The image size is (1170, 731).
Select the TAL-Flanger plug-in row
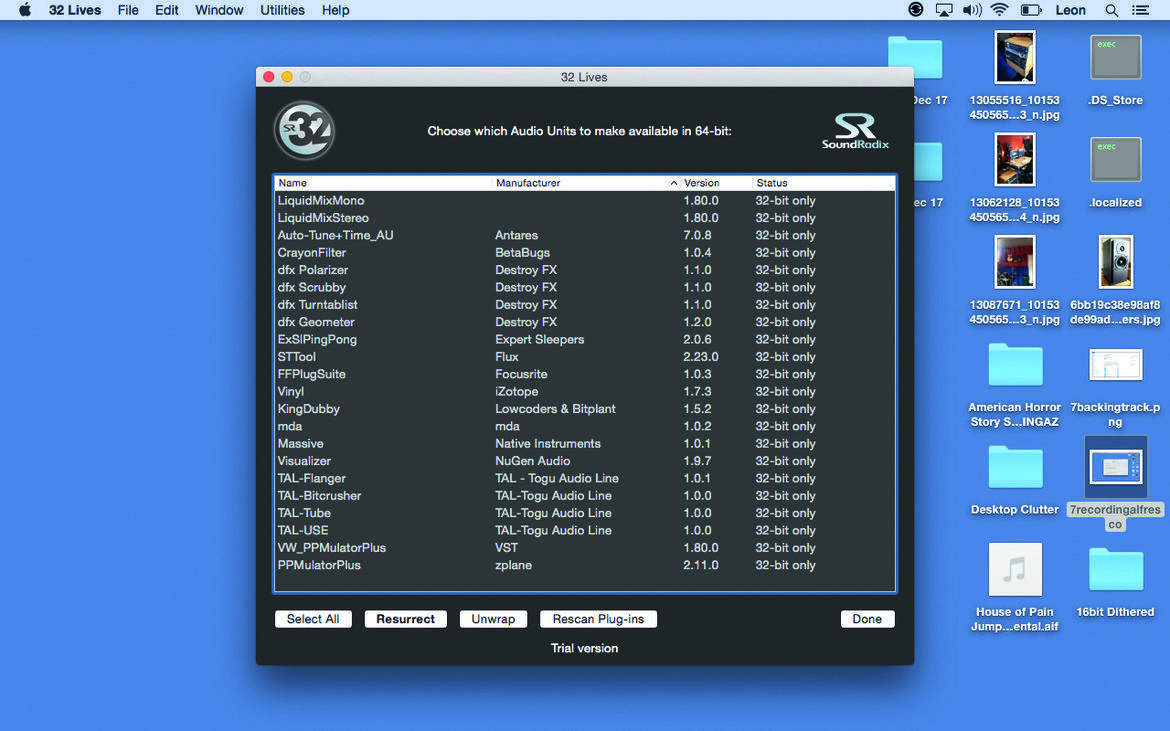pos(584,478)
